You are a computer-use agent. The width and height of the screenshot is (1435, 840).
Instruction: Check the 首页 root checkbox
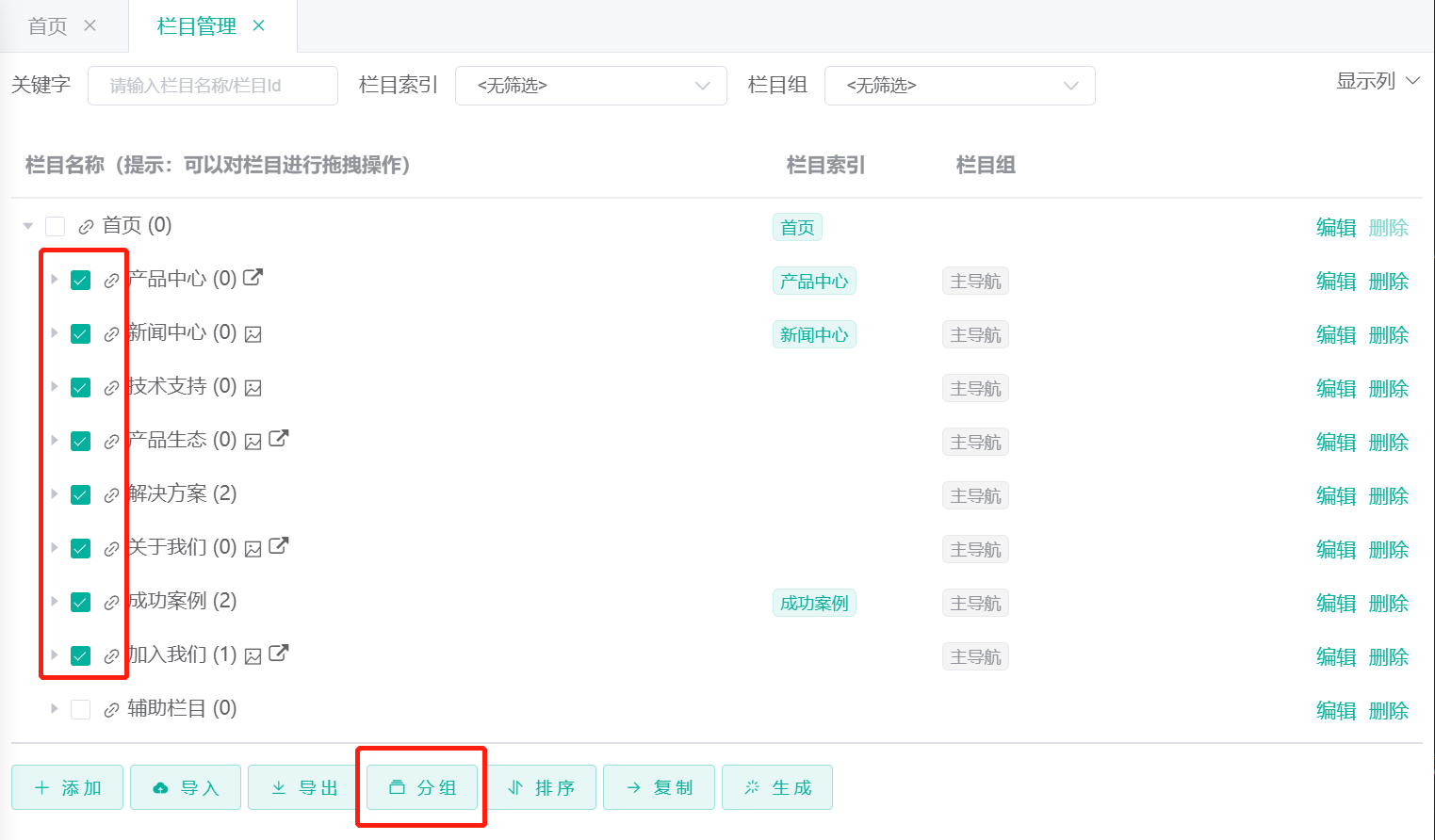(x=56, y=227)
